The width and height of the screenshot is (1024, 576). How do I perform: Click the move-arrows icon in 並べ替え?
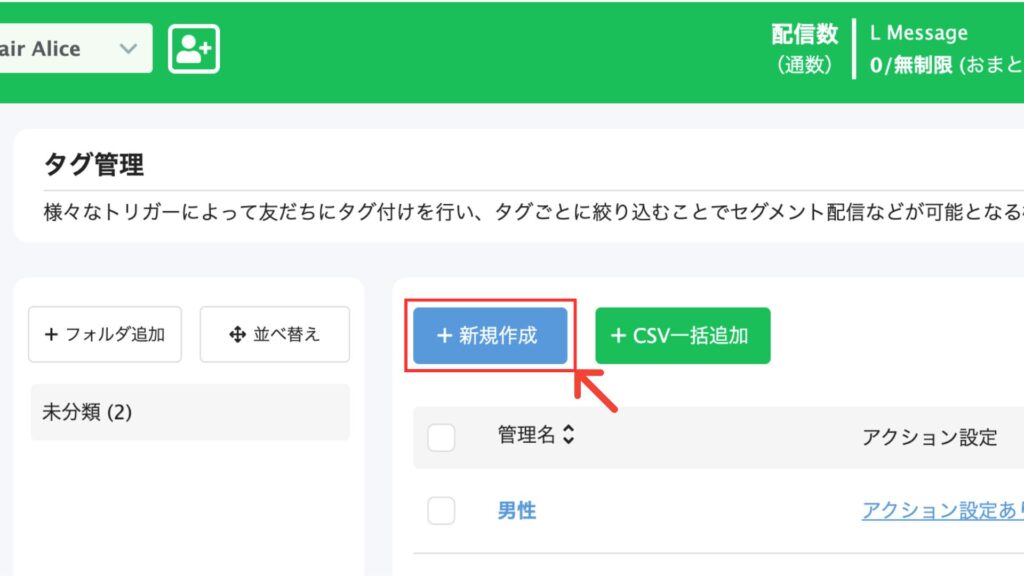pyautogui.click(x=238, y=335)
